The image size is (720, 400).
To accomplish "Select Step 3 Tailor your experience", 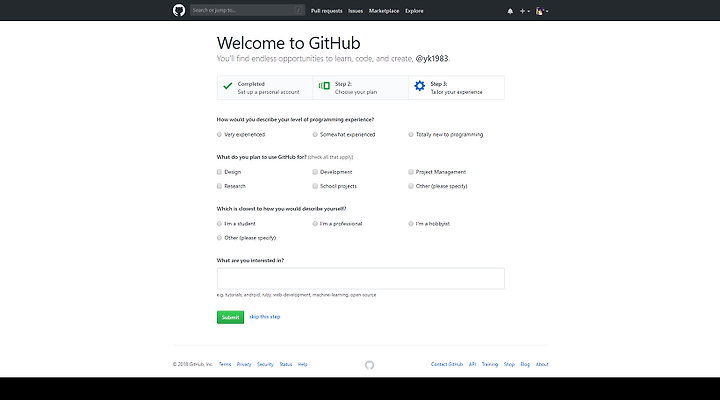I will (x=456, y=88).
